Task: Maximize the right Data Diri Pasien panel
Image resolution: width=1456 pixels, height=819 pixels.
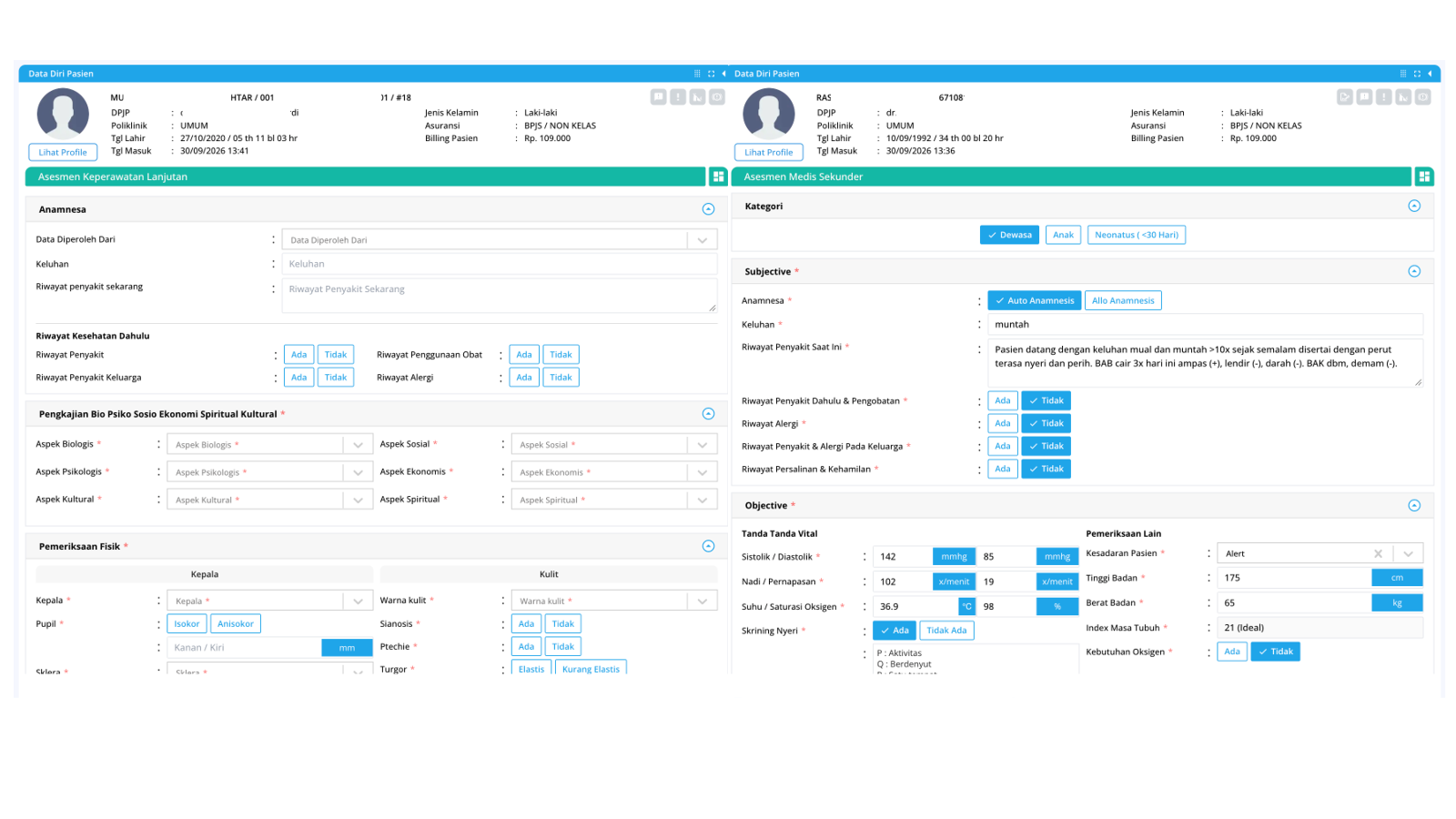Action: point(1417,74)
